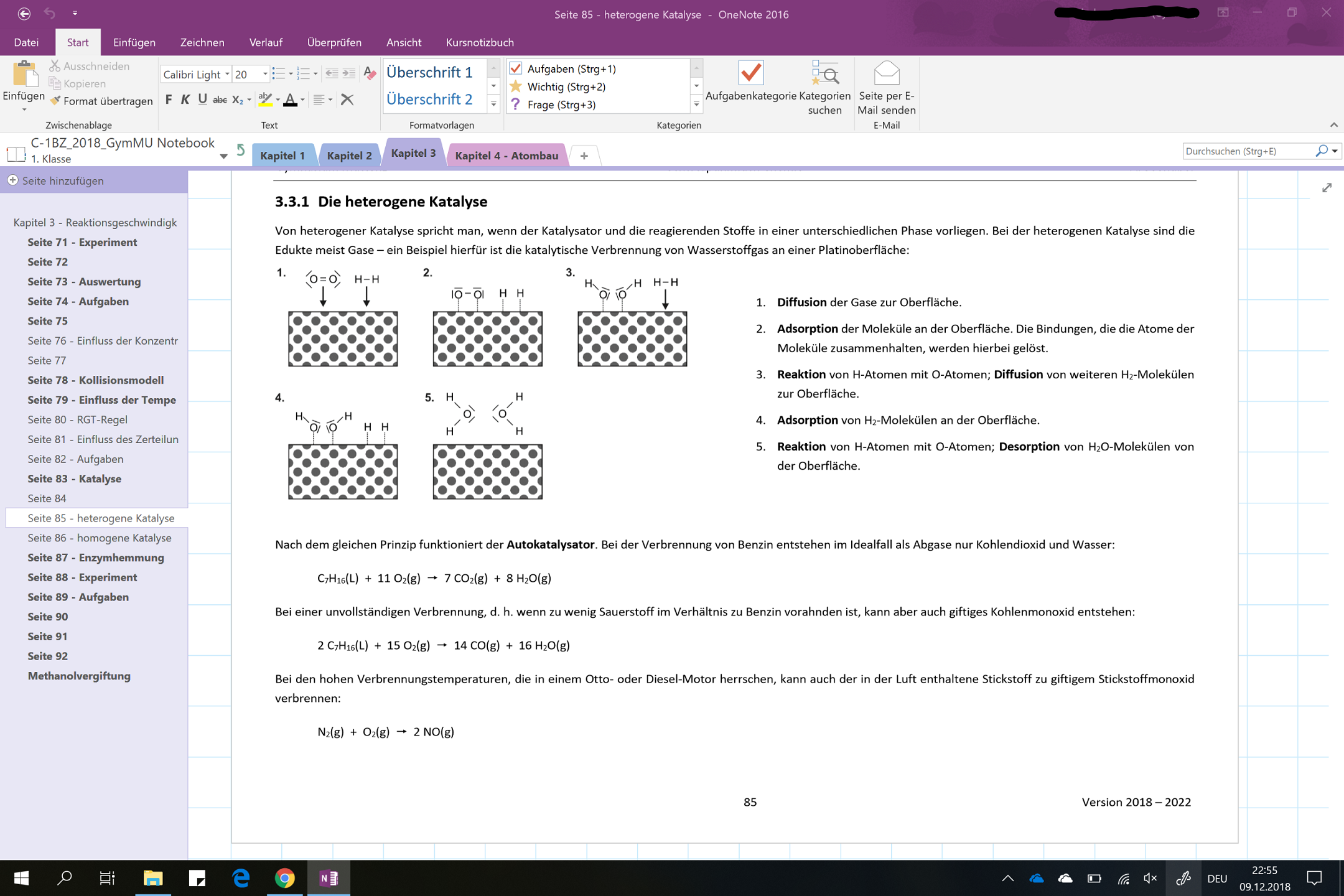Open the font name dropdown Calibri Light
The image size is (1344, 896).
tap(227, 74)
